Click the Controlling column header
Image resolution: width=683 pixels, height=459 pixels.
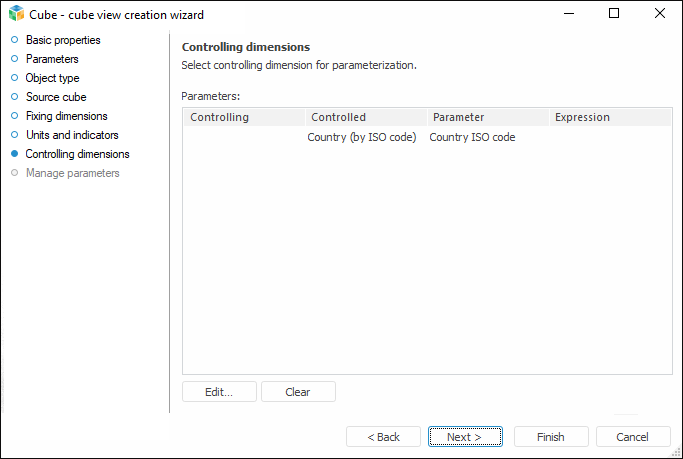[243, 117]
